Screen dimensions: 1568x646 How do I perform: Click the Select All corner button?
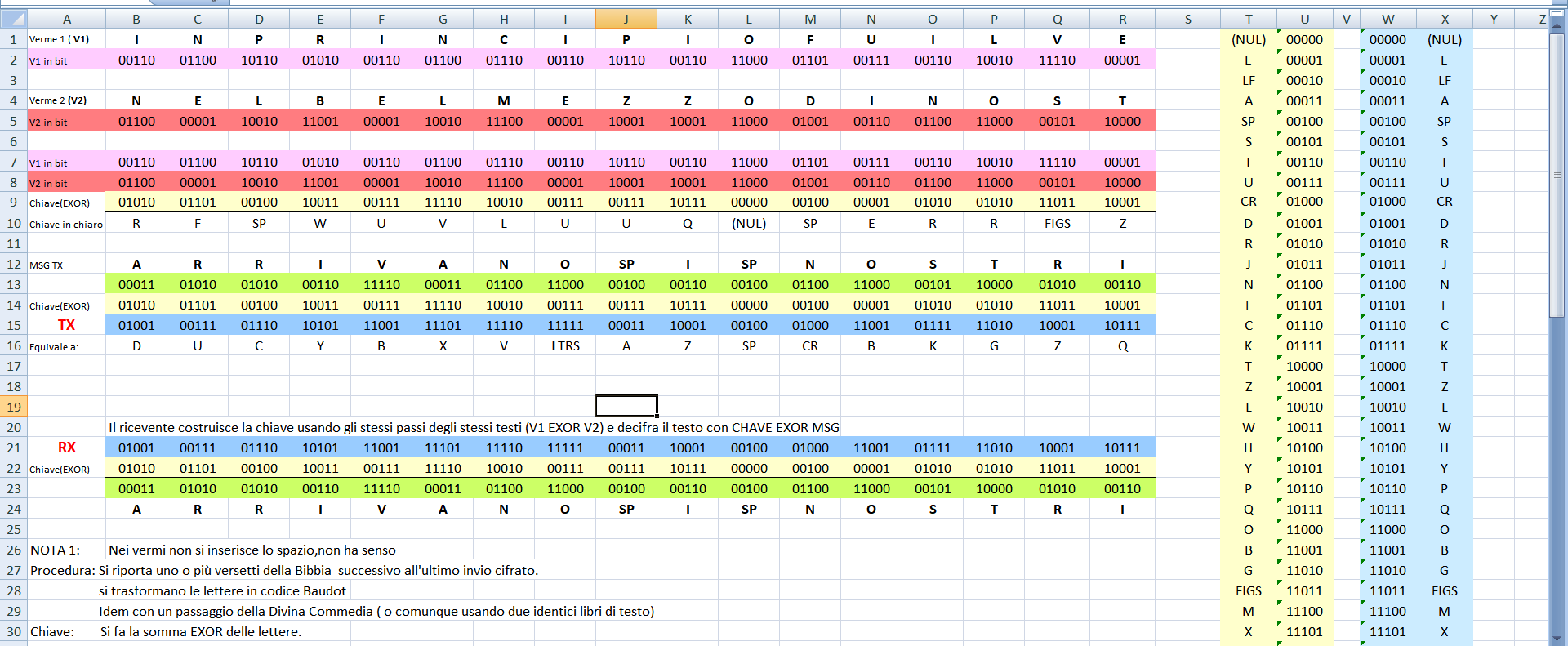pos(14,19)
